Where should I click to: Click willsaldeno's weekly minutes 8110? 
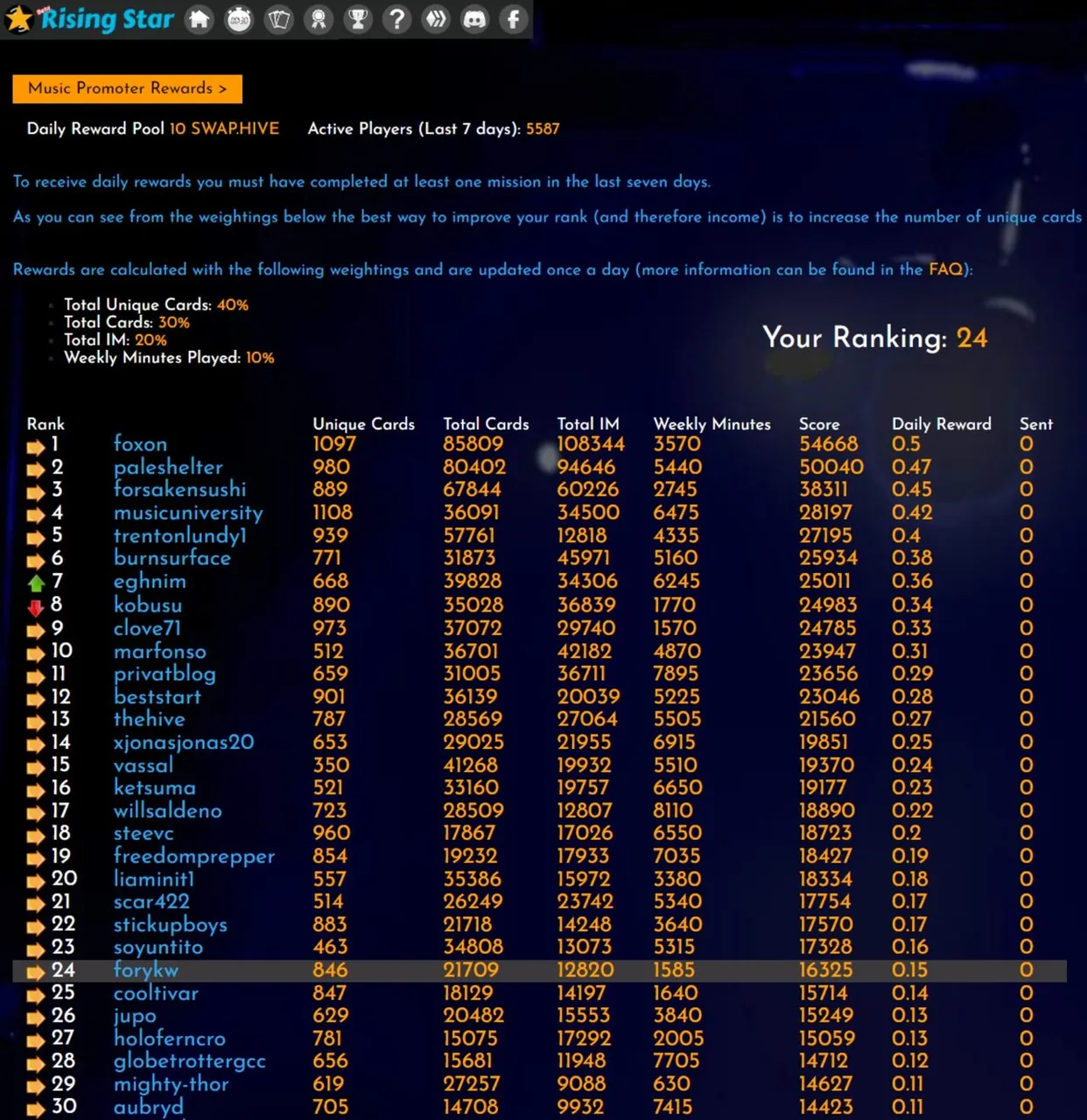point(673,810)
